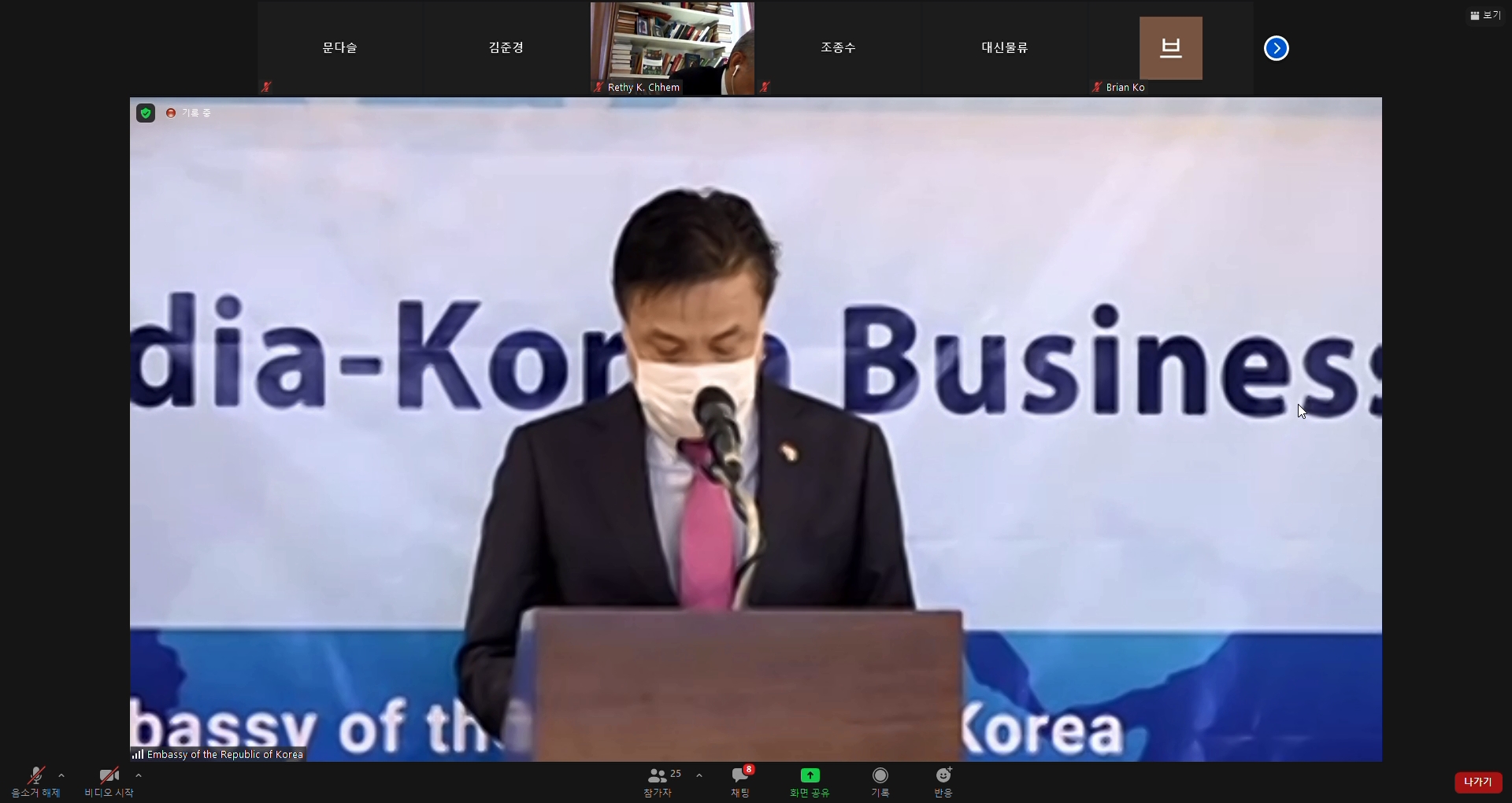Click the green share screen icon (화면 공유)
Viewport: 1512px width, 803px height.
pyautogui.click(x=810, y=775)
